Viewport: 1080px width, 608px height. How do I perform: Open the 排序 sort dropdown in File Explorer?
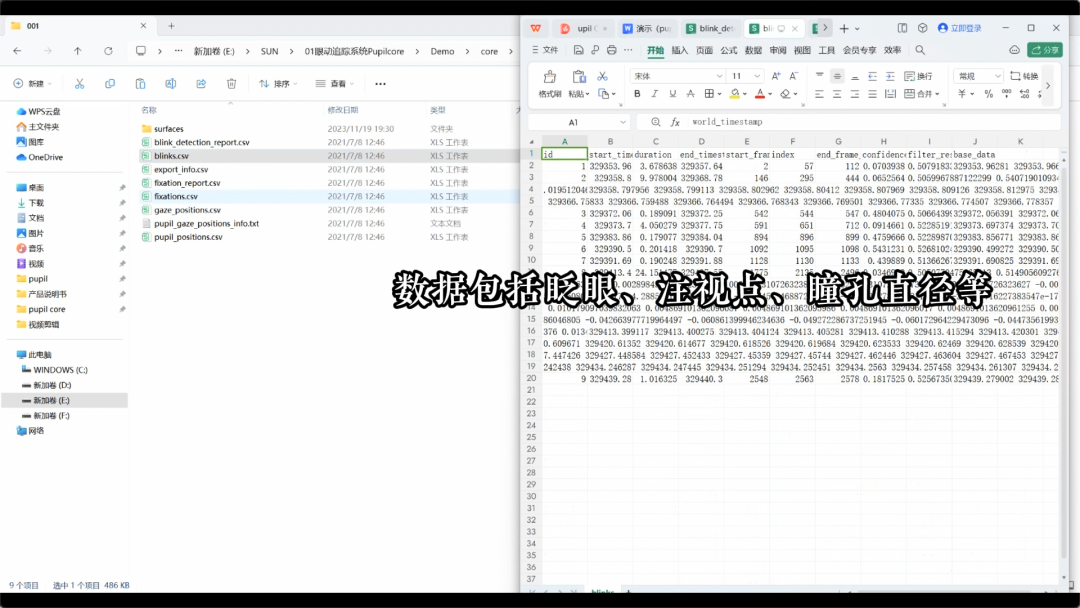click(x=278, y=83)
